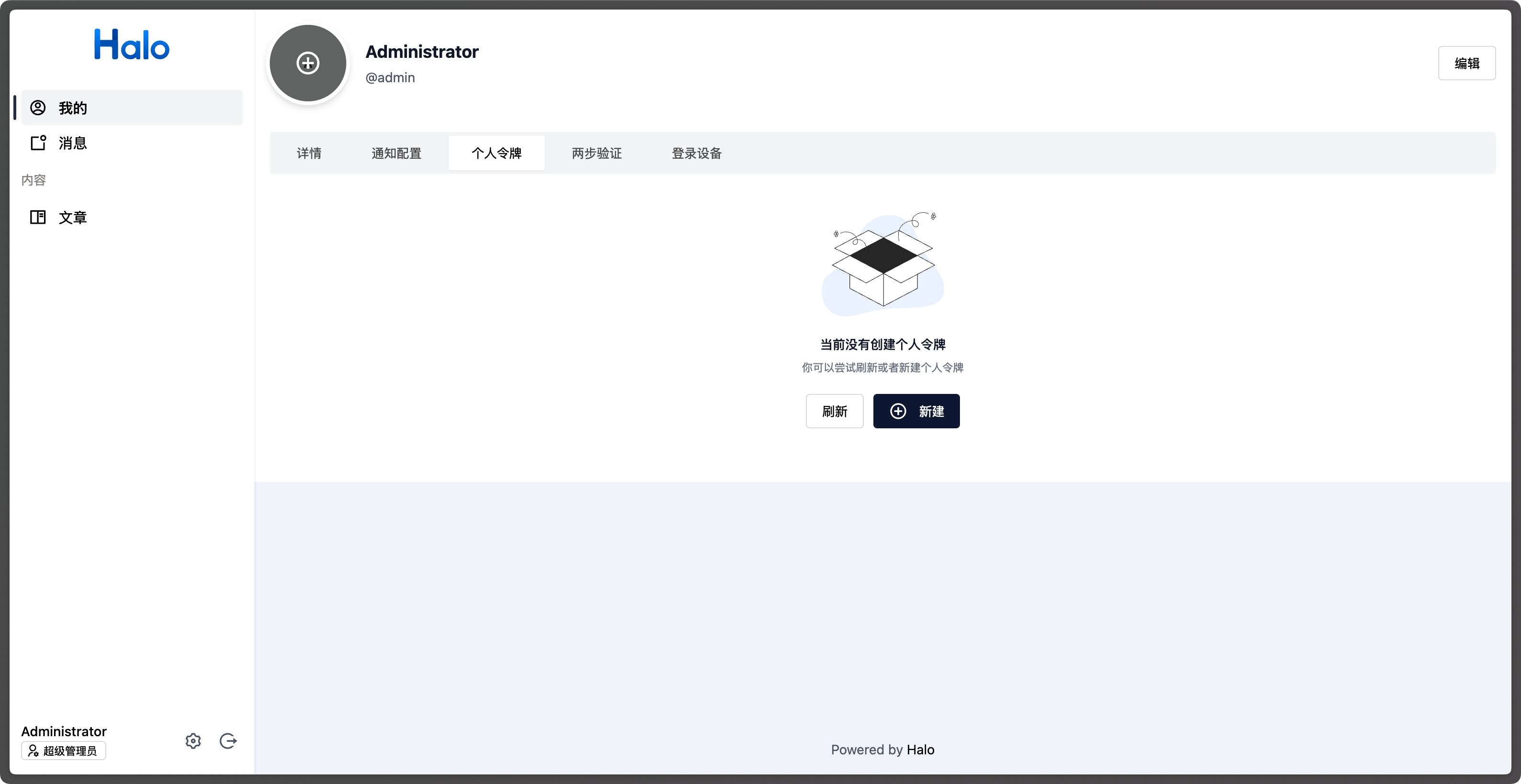Open the 登录设备 tab

tap(696, 153)
